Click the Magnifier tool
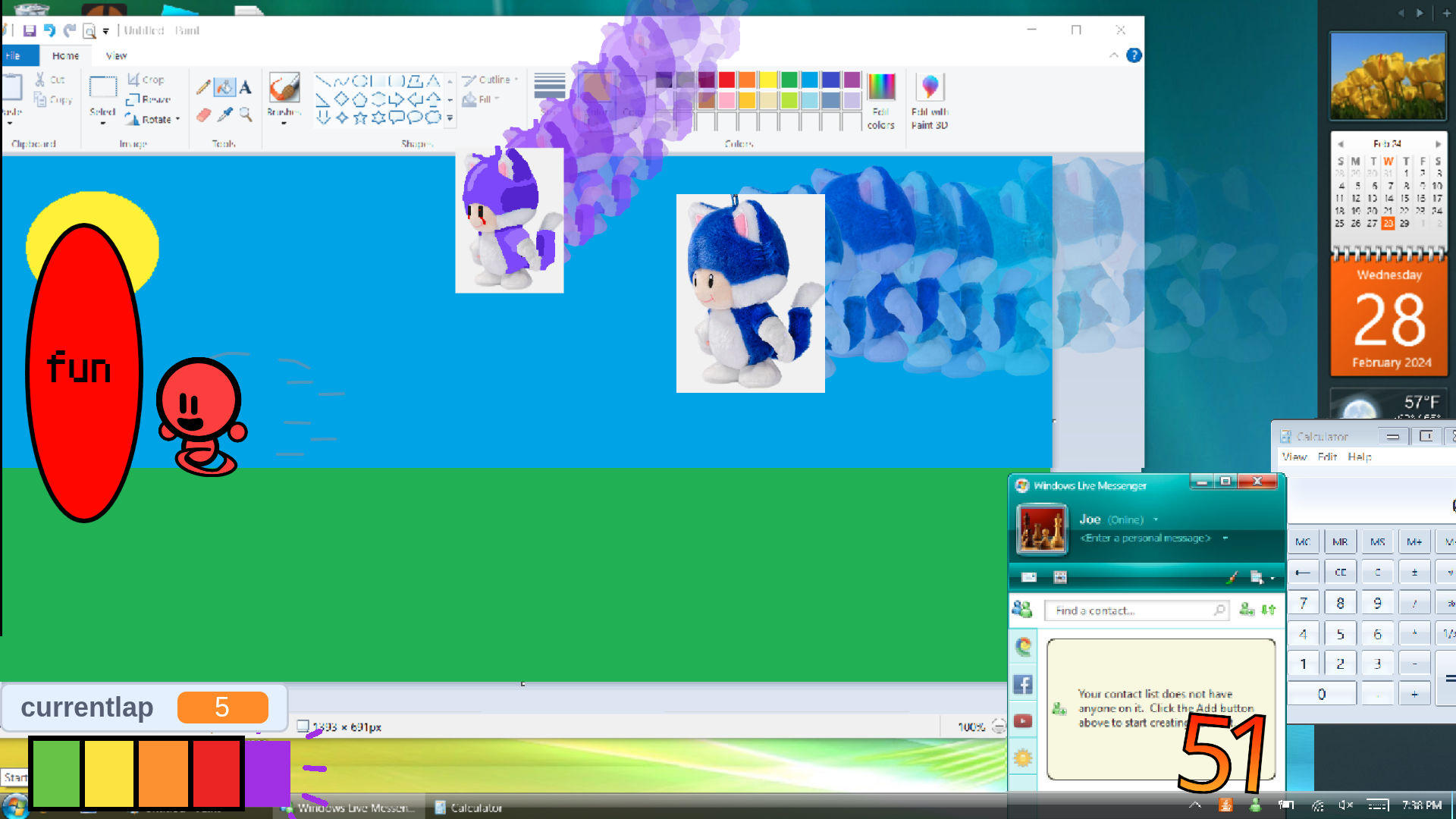This screenshot has height=819, width=1456. tap(246, 115)
